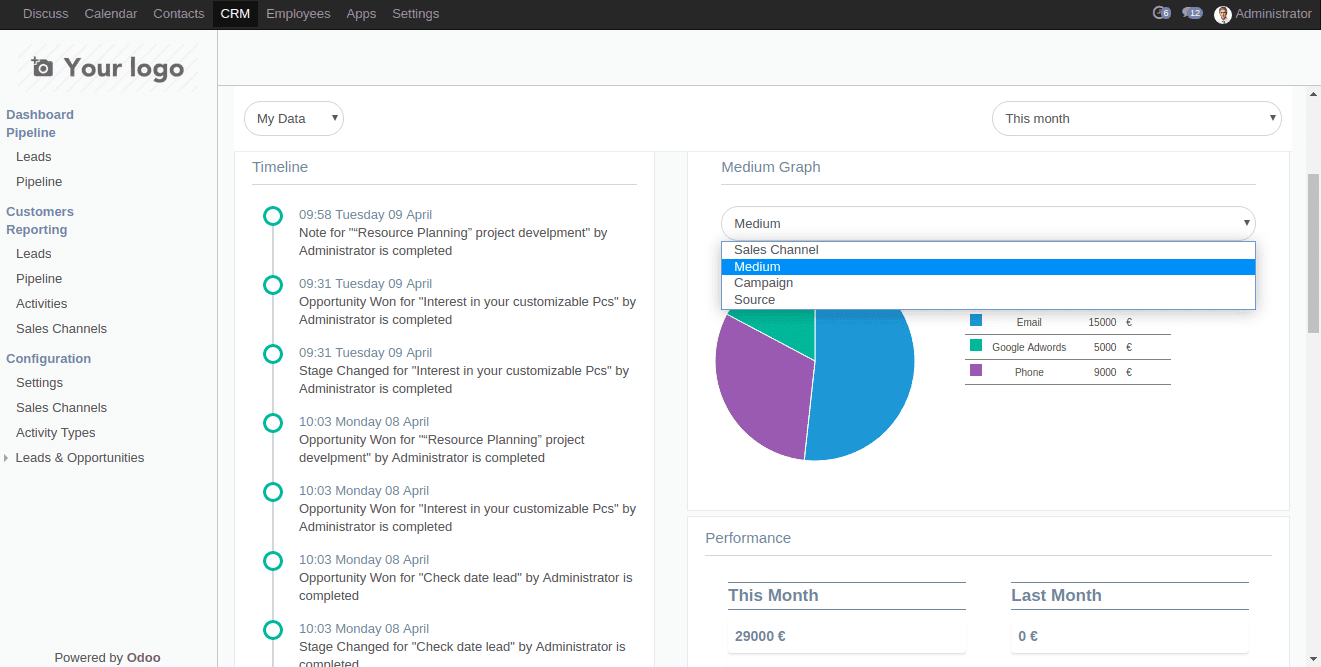Click the blue Email legend swatch
The image size is (1321, 667).
tap(976, 321)
